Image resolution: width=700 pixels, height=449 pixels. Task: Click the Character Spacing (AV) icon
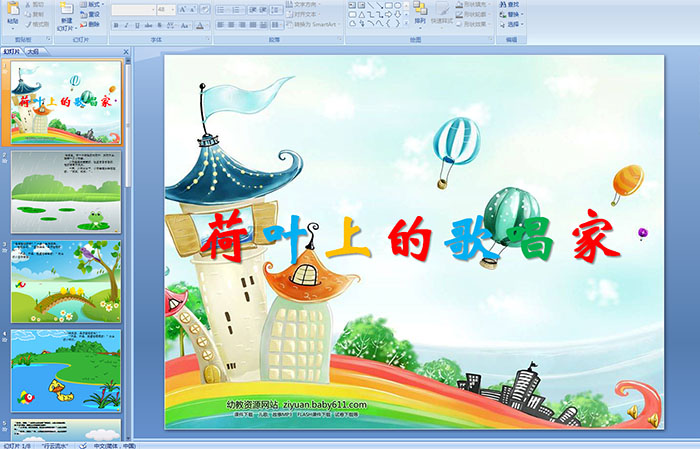click(171, 25)
